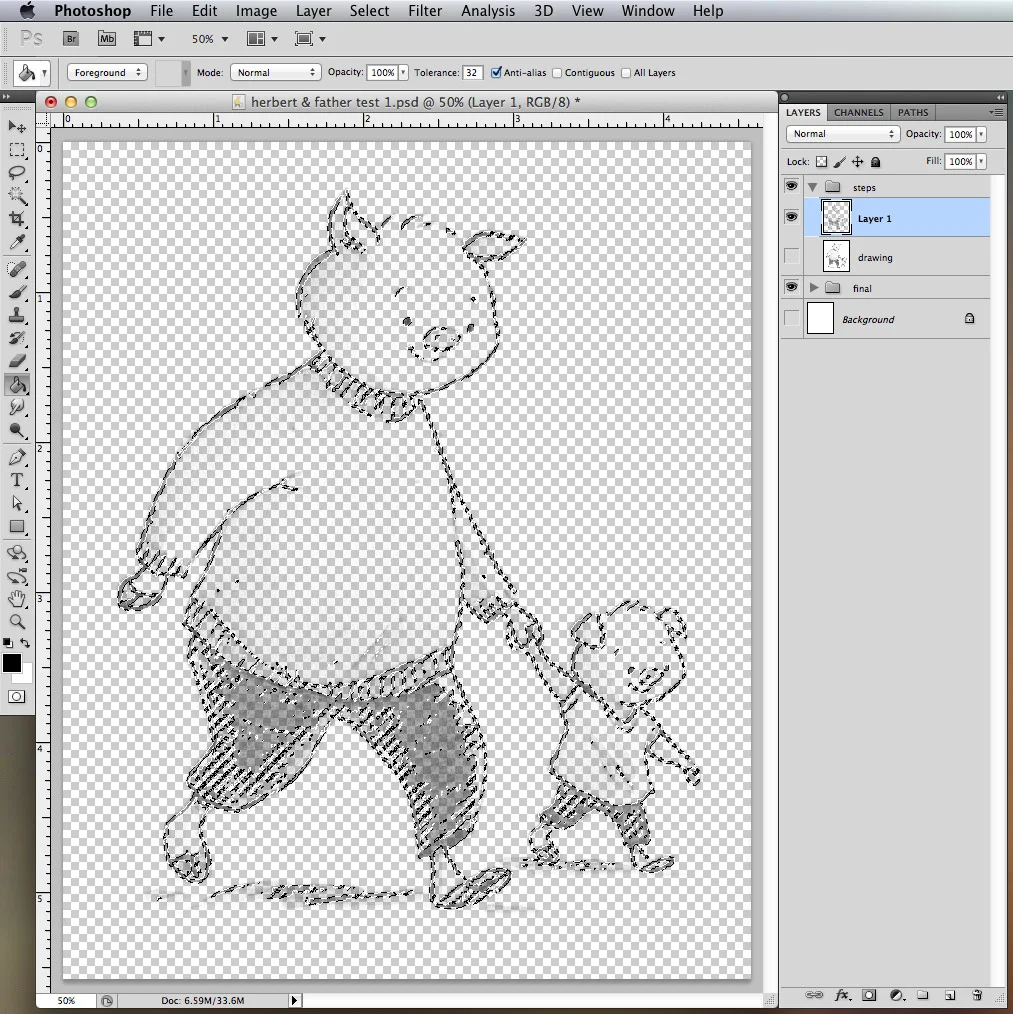Select the Rectangular Marquee tool
The image size is (1013, 1014).
(17, 150)
